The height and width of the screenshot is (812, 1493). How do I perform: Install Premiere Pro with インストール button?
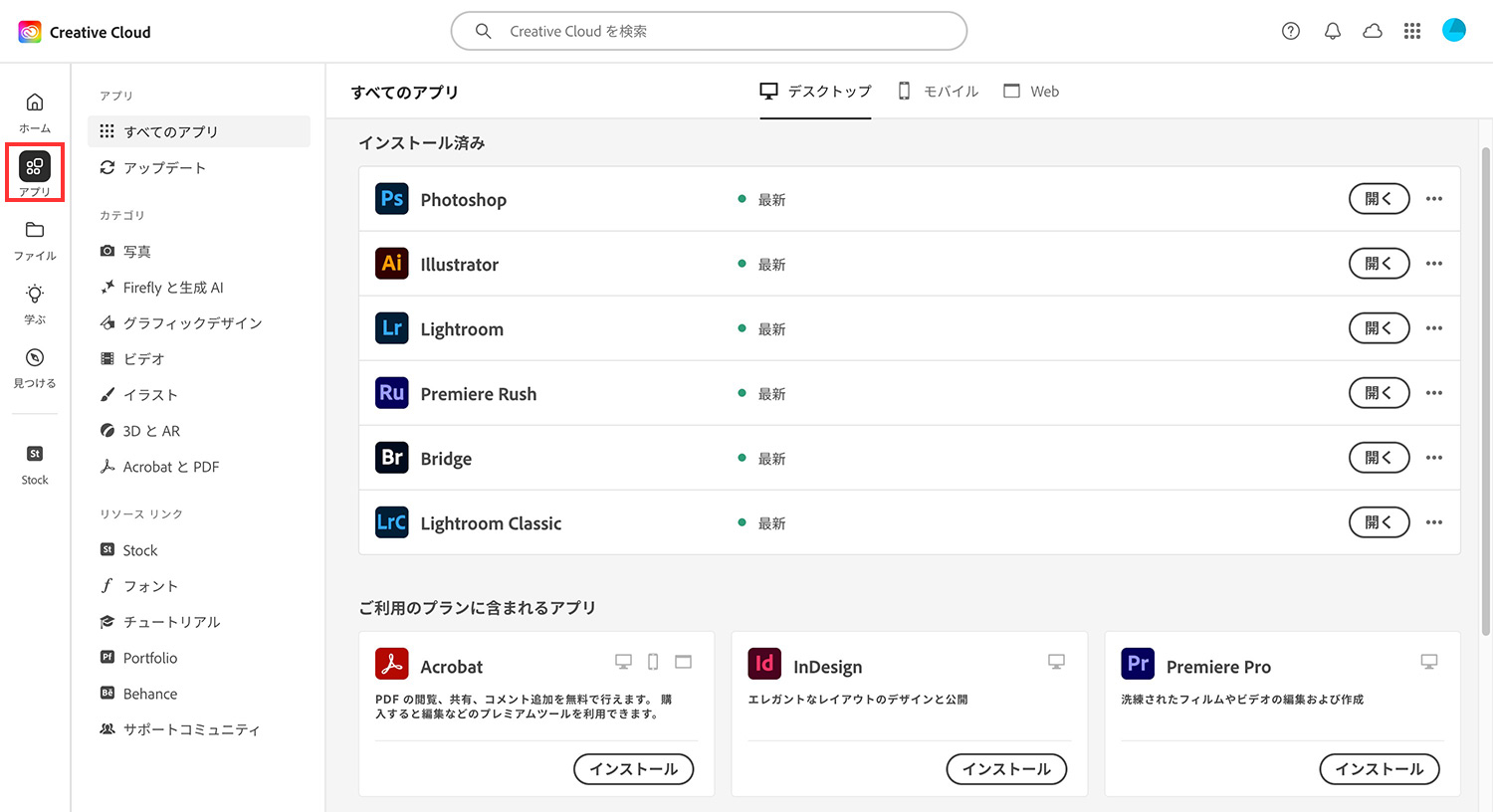[x=1380, y=769]
